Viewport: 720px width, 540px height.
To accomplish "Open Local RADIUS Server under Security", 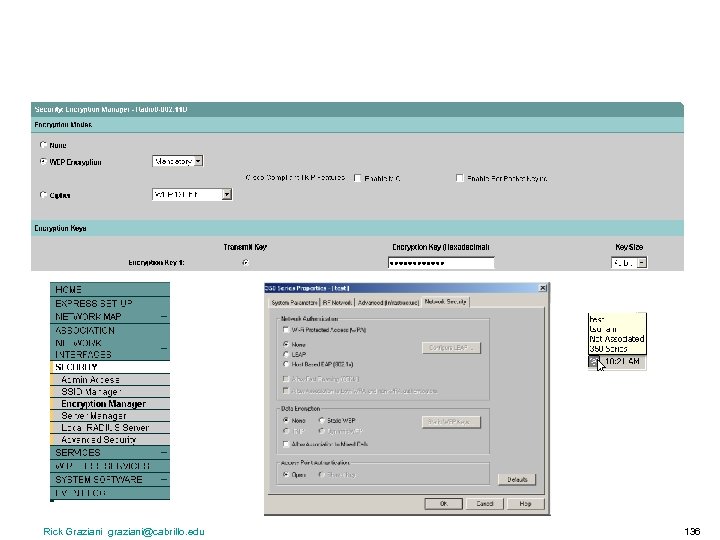I will [x=110, y=428].
